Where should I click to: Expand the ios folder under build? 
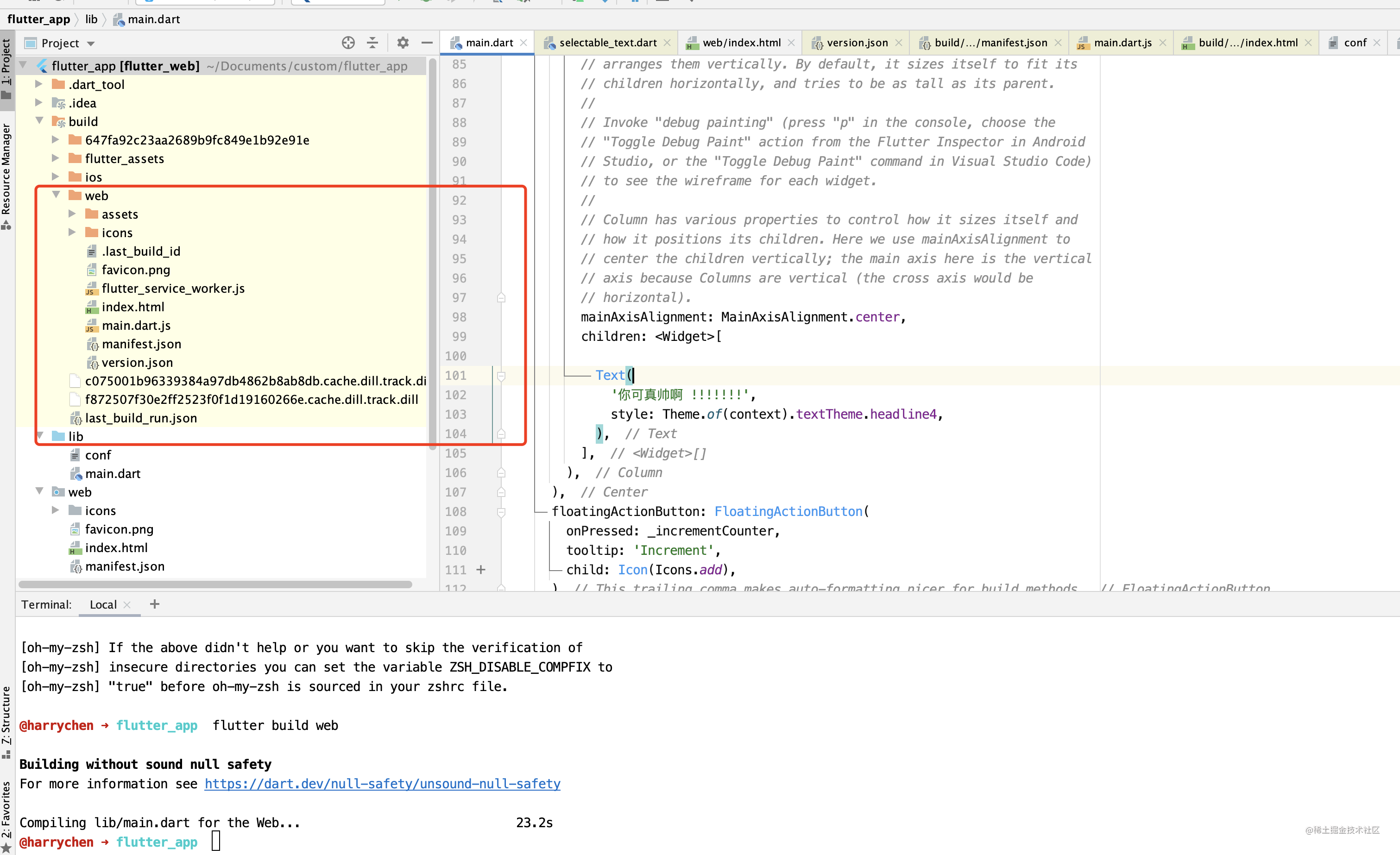pos(55,176)
